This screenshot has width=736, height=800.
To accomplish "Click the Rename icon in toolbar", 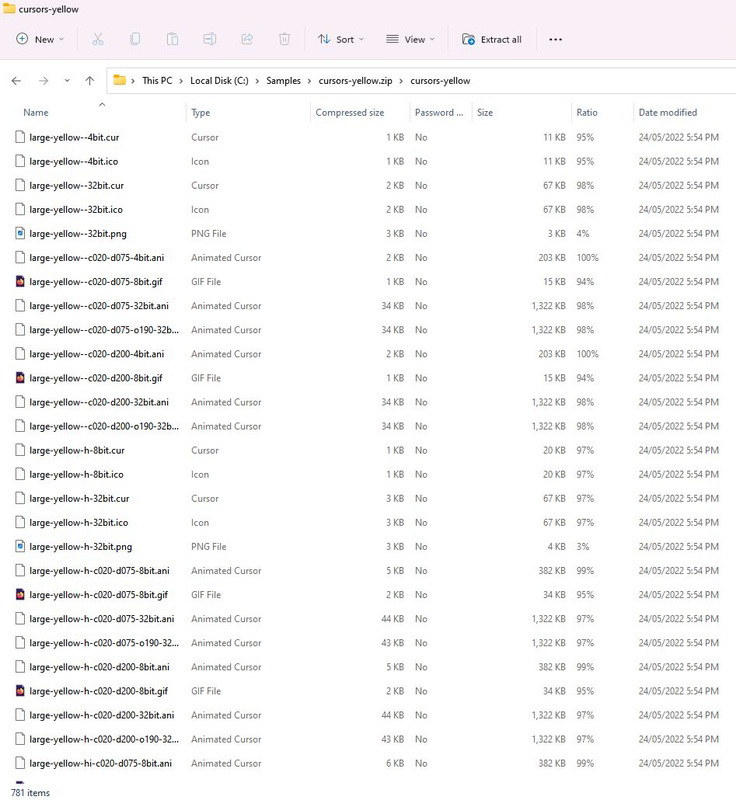I will point(210,39).
